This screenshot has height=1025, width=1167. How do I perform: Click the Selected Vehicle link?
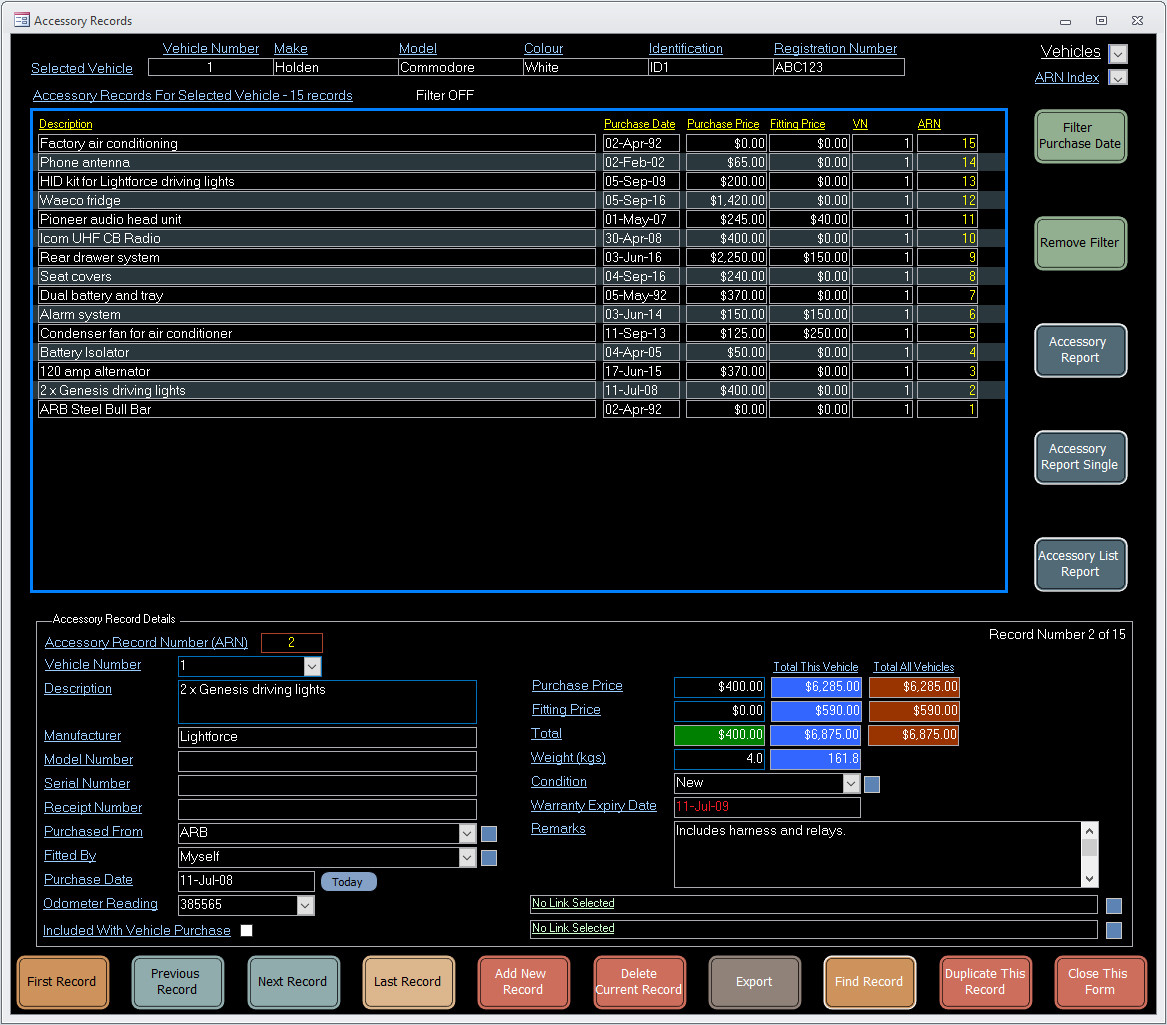(x=81, y=68)
